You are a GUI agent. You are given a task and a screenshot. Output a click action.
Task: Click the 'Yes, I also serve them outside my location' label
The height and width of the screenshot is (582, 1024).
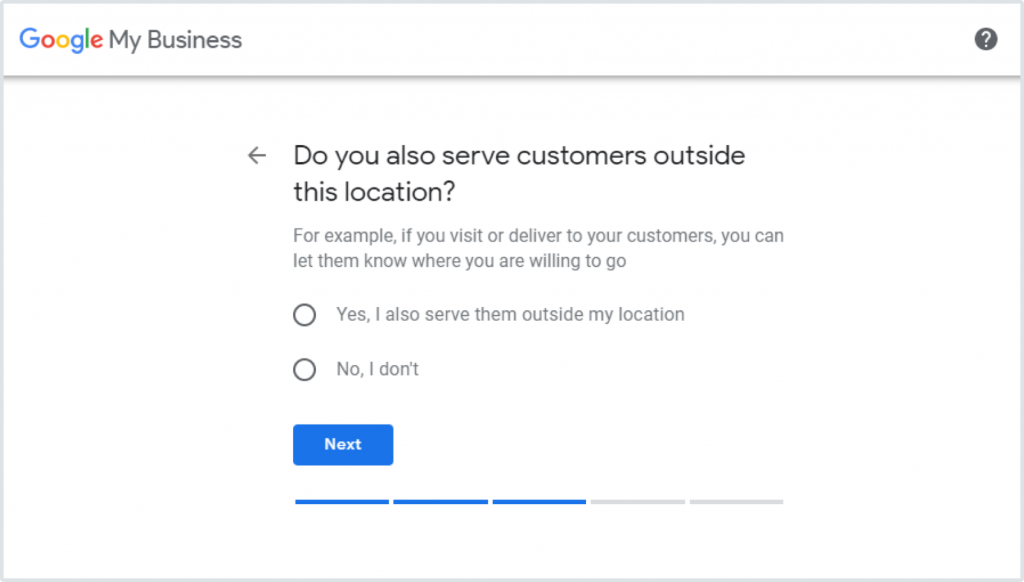pos(510,314)
